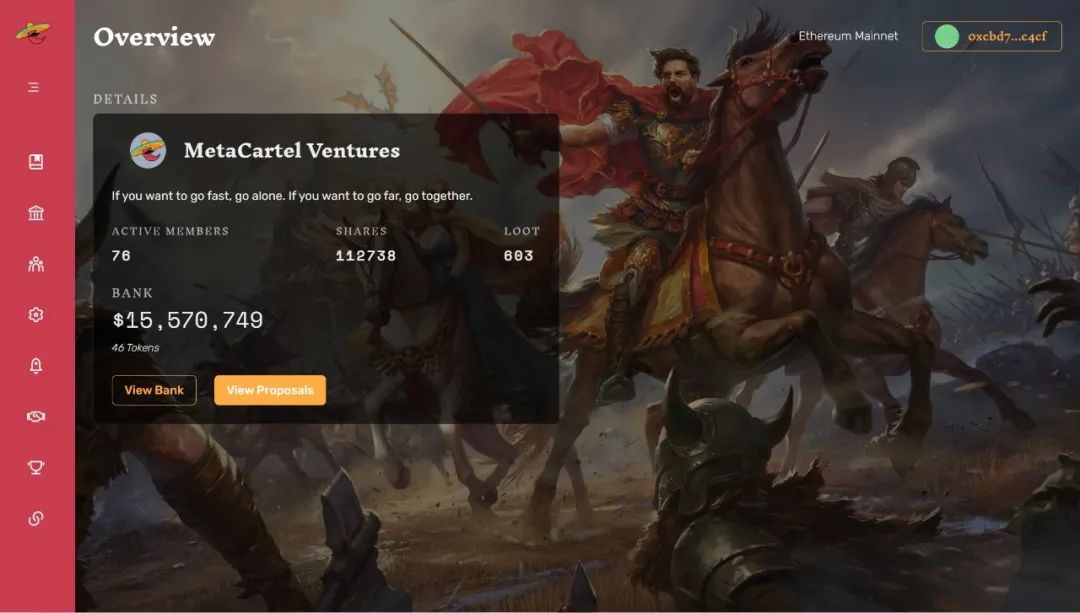The width and height of the screenshot is (1080, 613).
Task: Open the chain link icon in sidebar
Action: click(x=36, y=519)
